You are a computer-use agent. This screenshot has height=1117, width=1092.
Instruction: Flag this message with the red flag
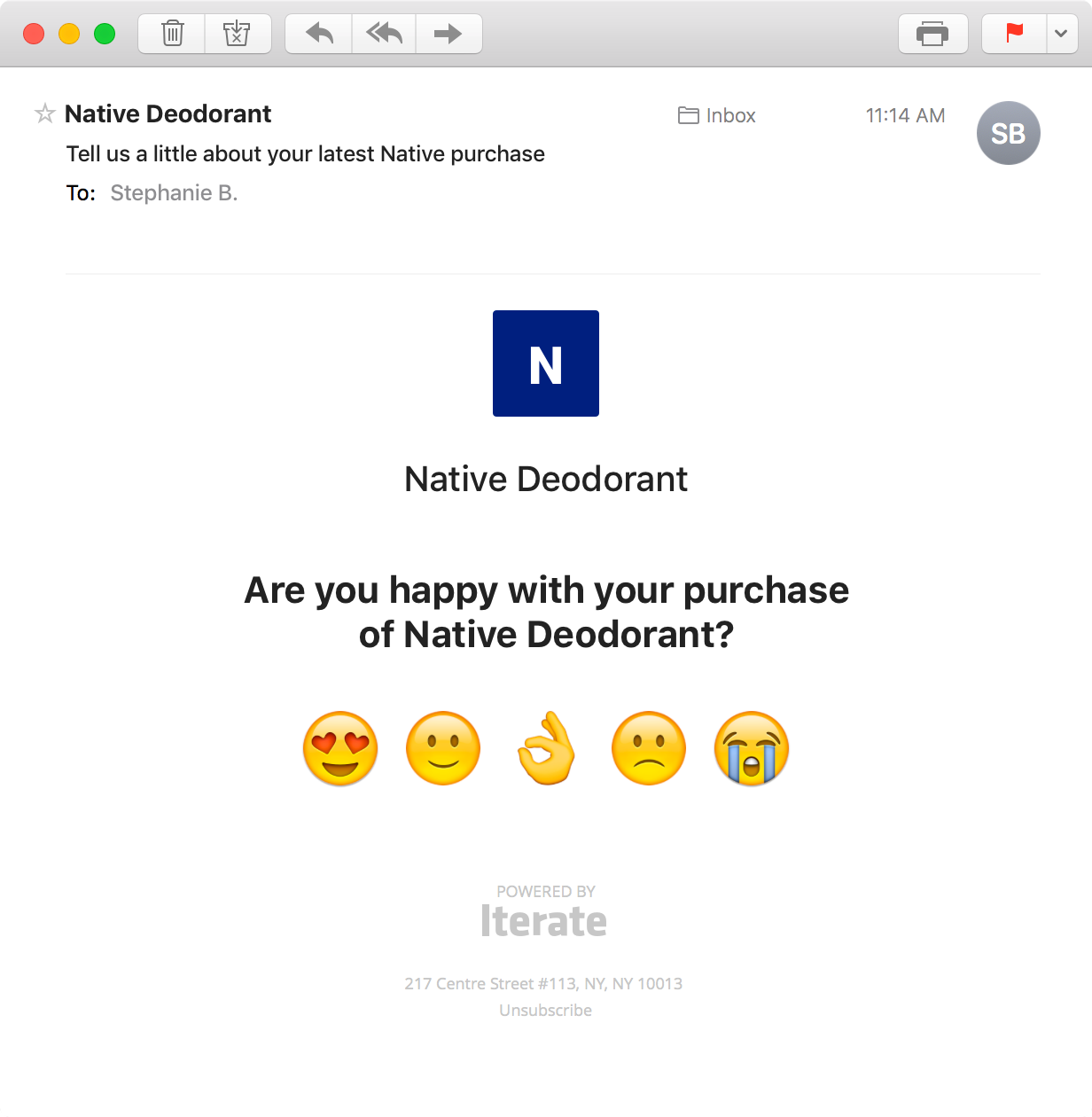(1014, 34)
